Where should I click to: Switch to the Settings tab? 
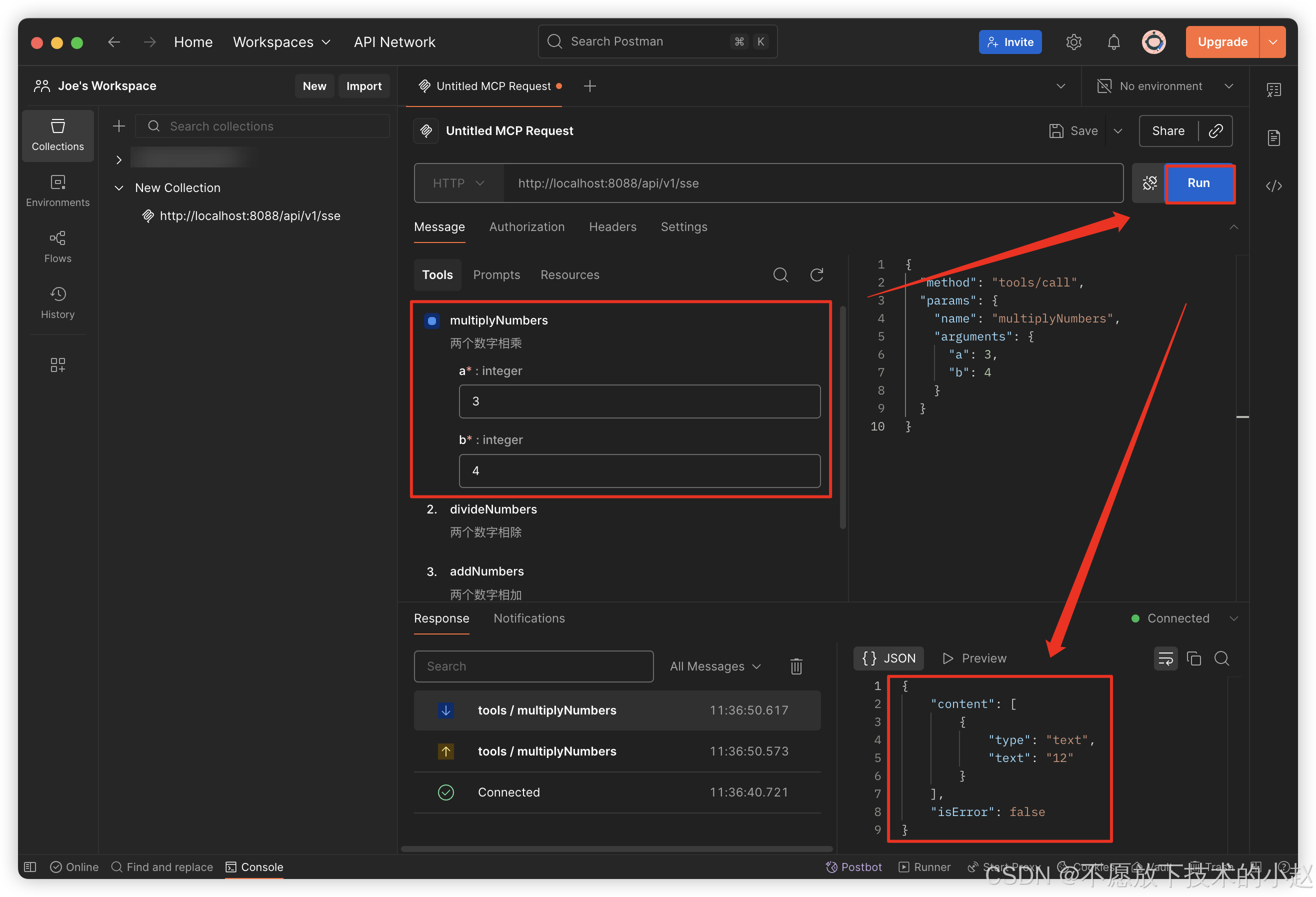pos(683,226)
